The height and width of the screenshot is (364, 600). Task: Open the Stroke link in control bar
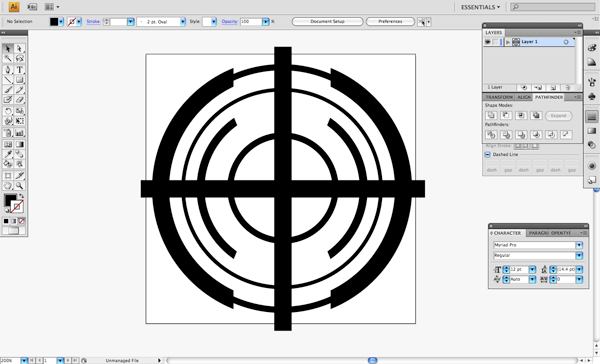point(93,22)
